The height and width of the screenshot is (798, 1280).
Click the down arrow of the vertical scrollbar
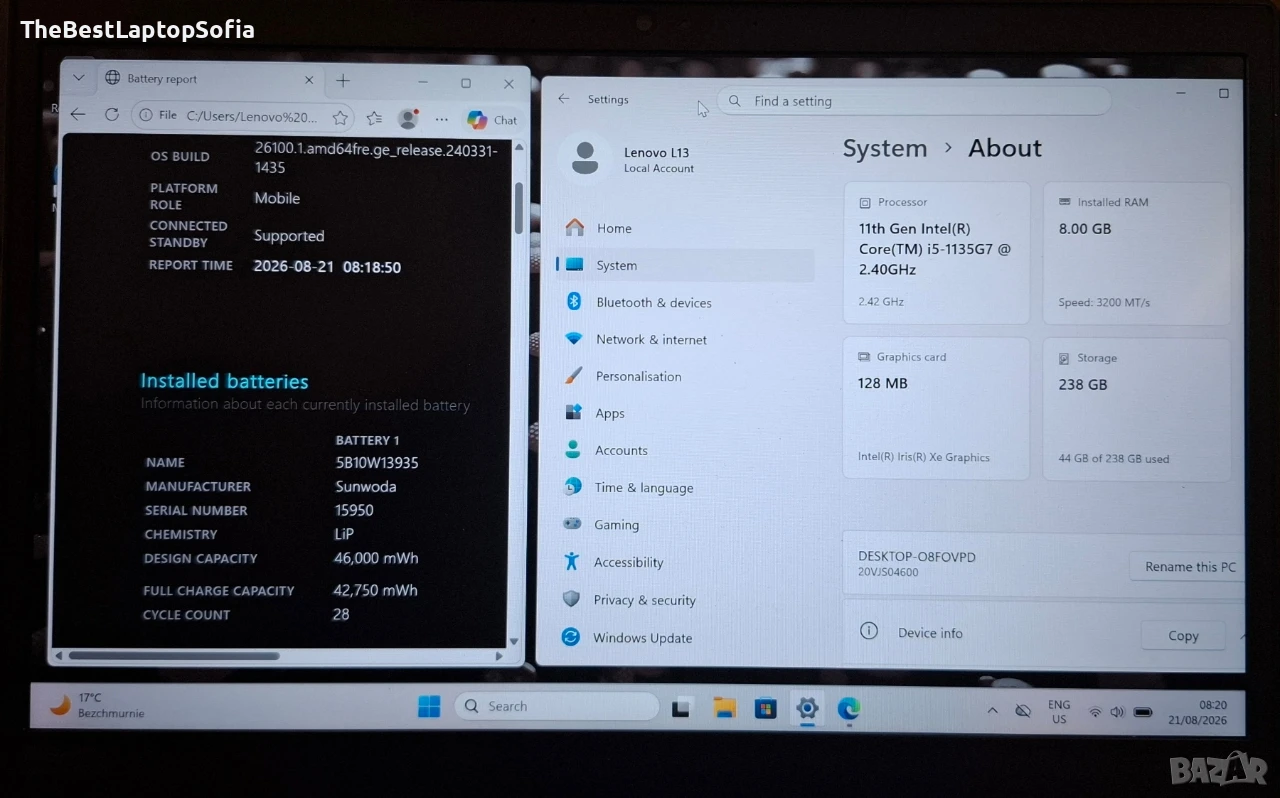(x=514, y=641)
